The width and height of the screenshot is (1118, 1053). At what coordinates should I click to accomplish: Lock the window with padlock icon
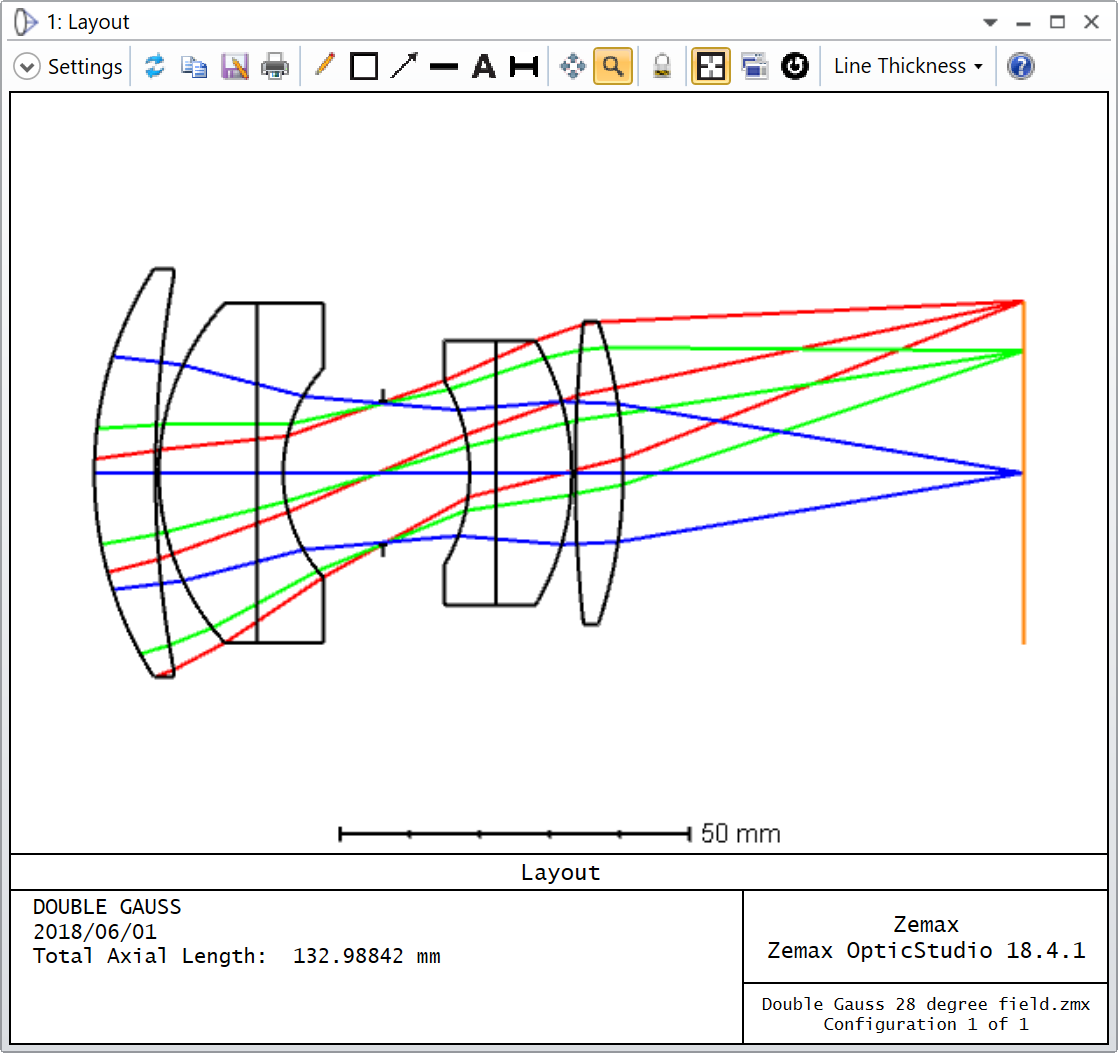click(662, 66)
